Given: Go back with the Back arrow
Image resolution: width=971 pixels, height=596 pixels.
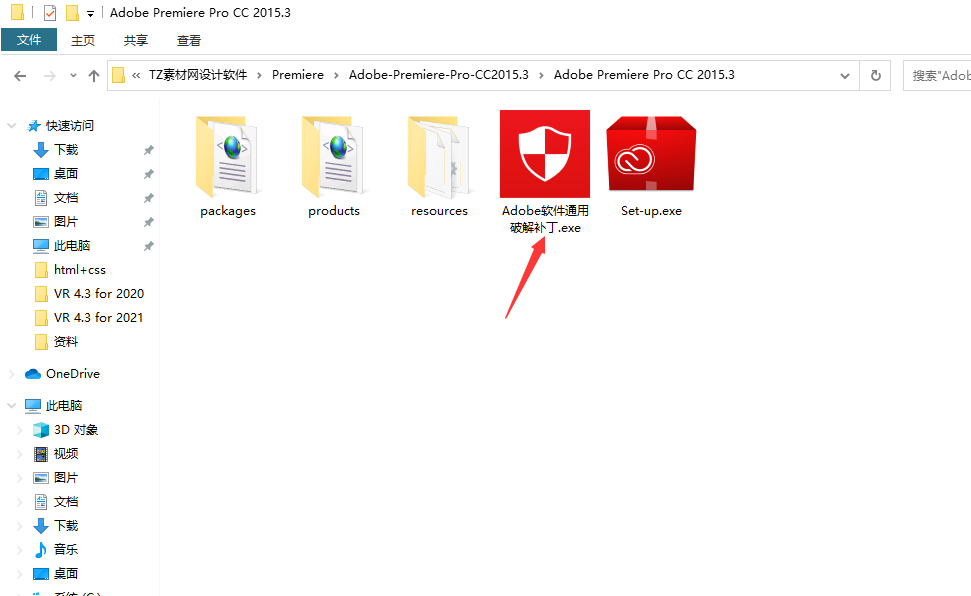Looking at the screenshot, I should coord(20,76).
